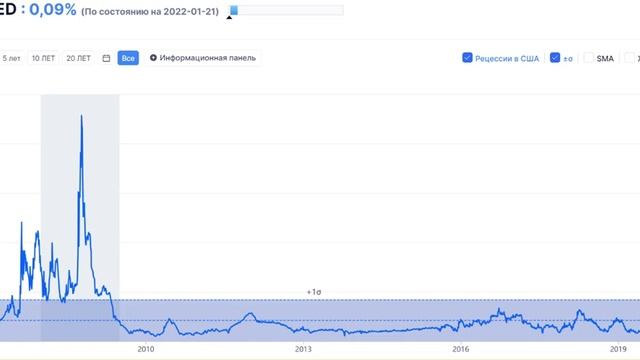Click the active Все range button
This screenshot has height=360, width=640.
pyautogui.click(x=128, y=58)
